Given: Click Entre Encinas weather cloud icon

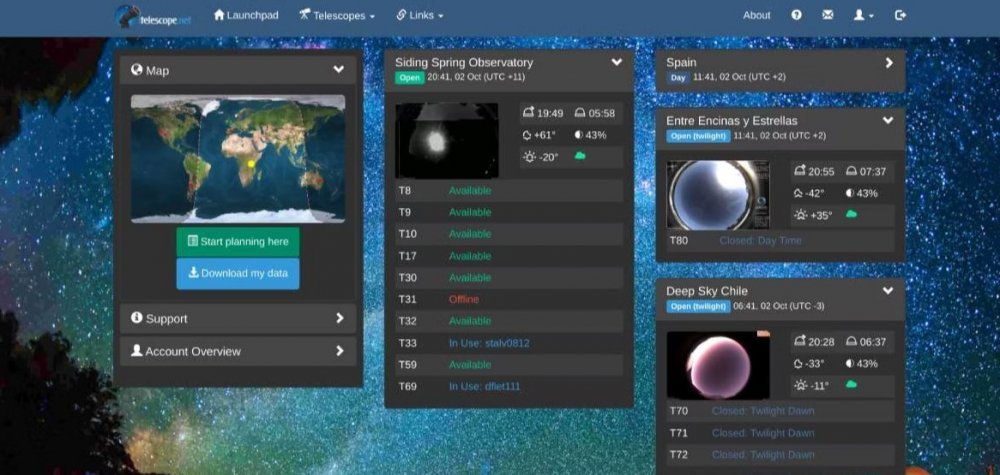Looking at the screenshot, I should (851, 214).
